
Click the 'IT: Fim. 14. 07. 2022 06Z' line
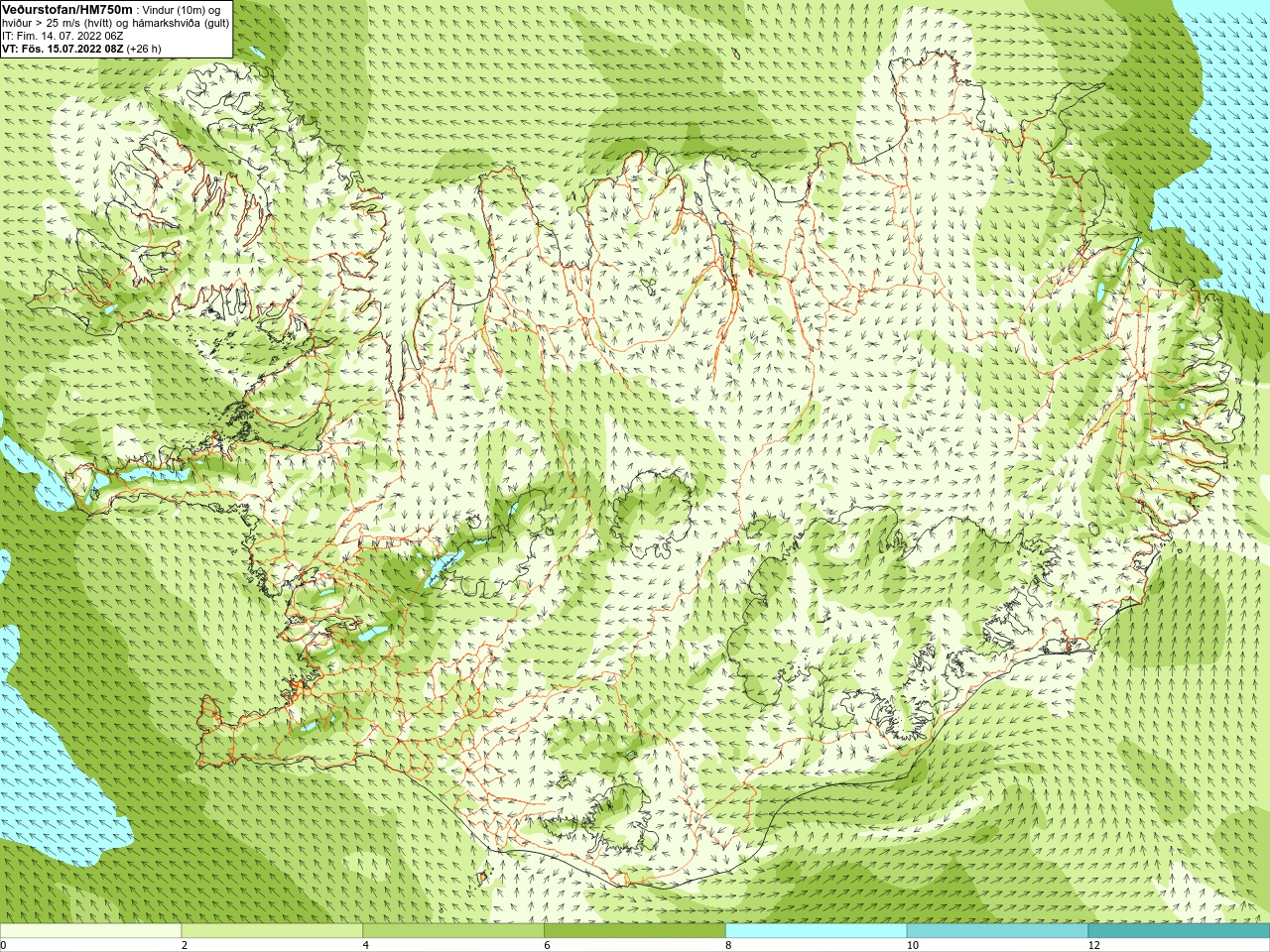tap(63, 35)
